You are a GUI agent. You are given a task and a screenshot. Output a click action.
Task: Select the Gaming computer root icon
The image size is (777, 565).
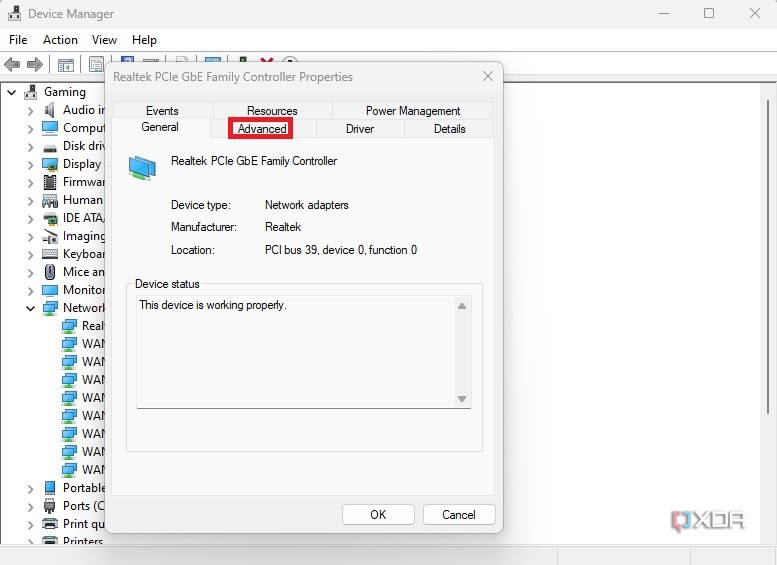coord(31,92)
